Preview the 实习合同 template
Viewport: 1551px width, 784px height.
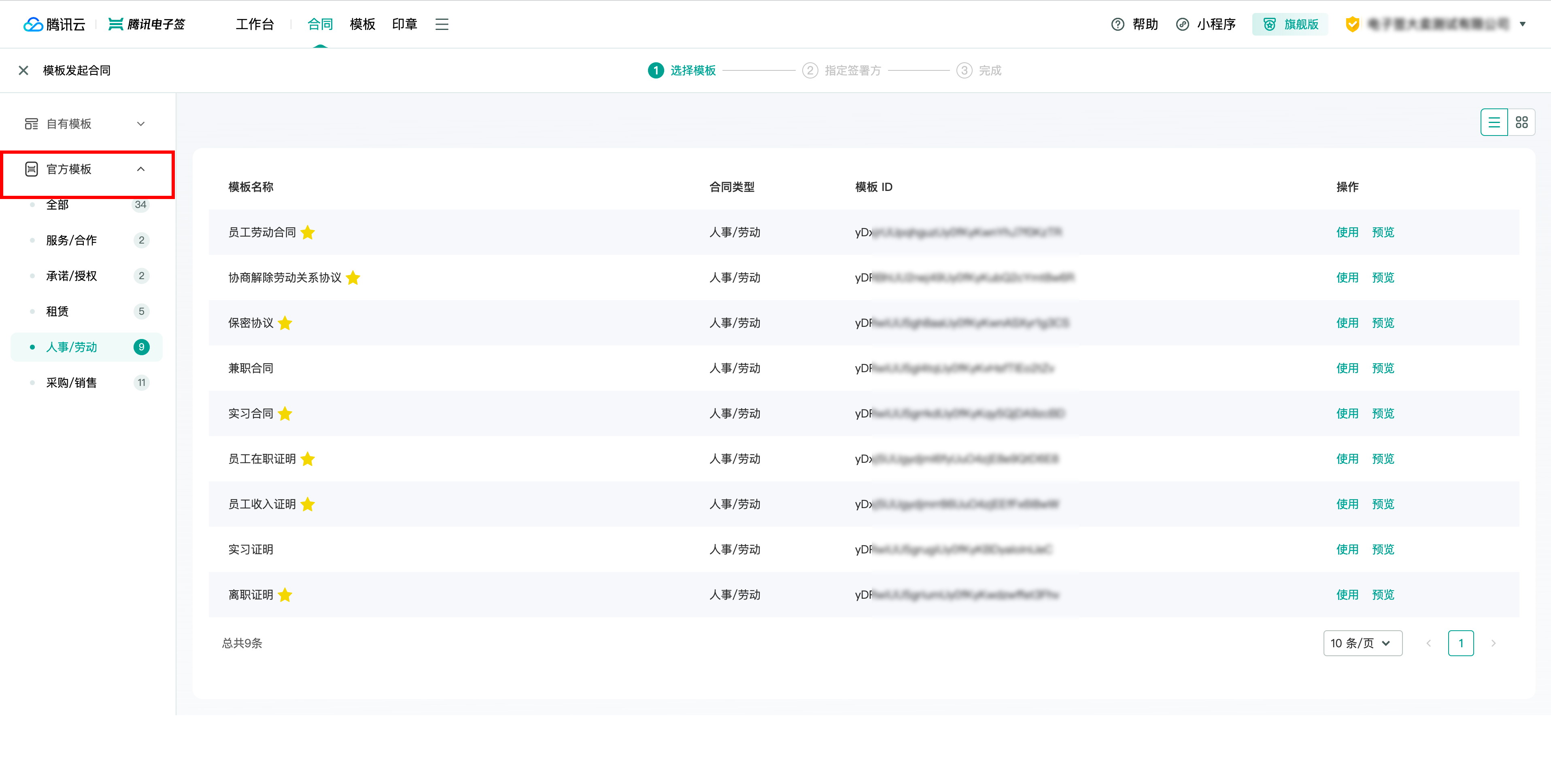[x=1383, y=413]
